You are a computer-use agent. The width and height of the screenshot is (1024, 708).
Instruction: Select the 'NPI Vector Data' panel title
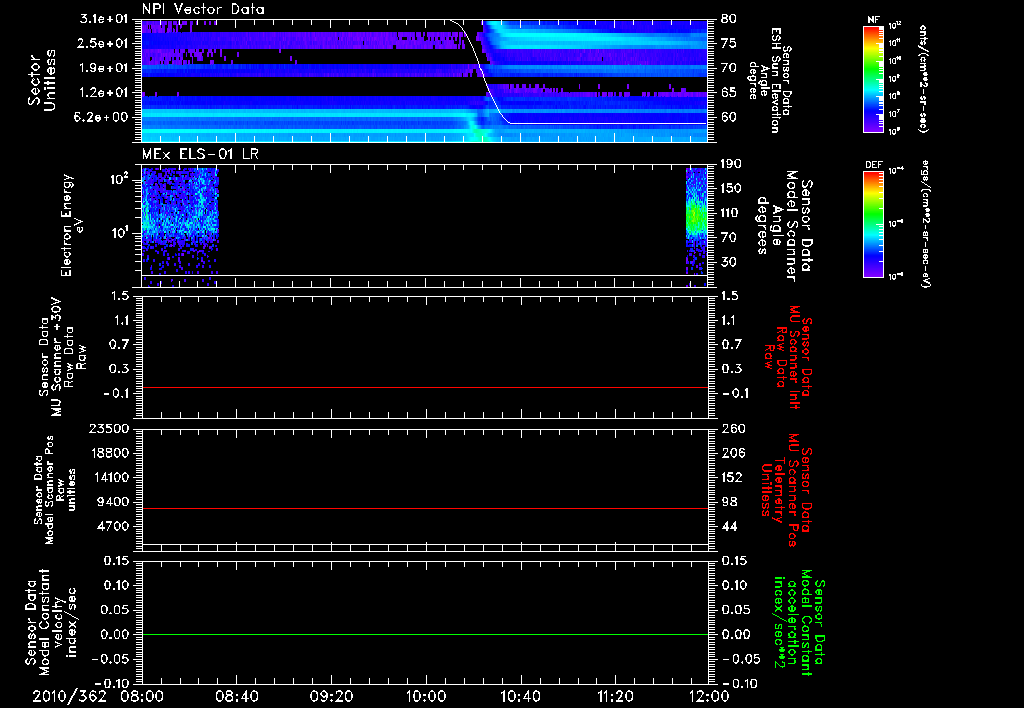click(203, 9)
